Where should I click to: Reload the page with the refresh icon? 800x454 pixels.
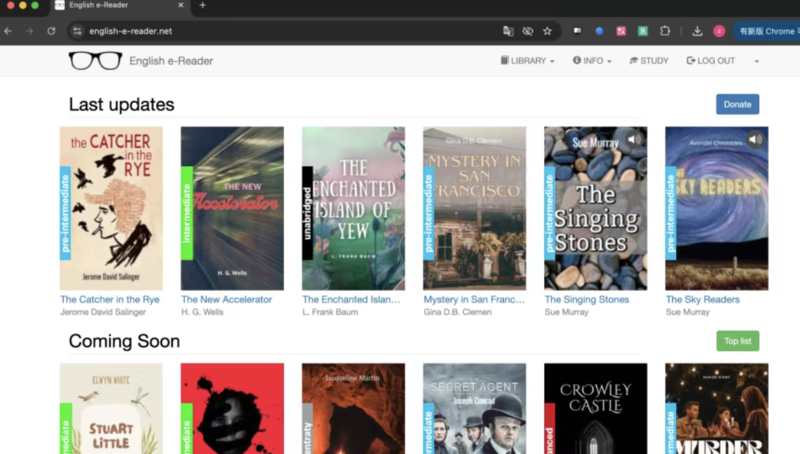click(x=51, y=31)
